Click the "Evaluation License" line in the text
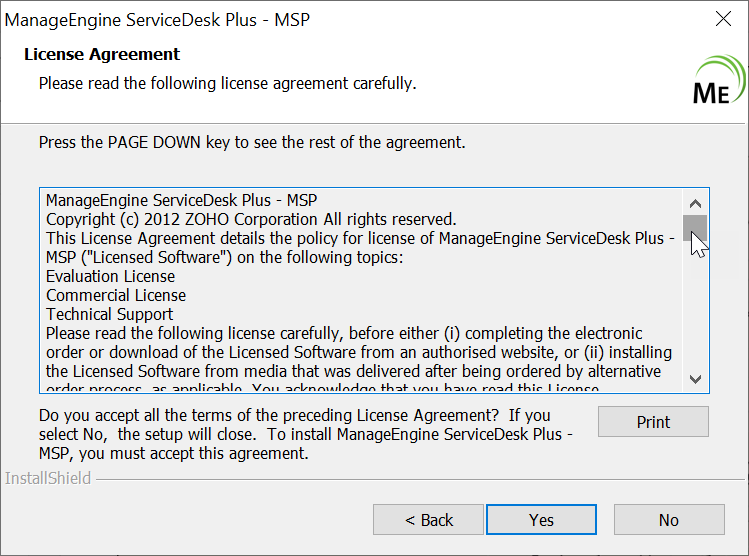The height and width of the screenshot is (556, 749). tap(110, 276)
